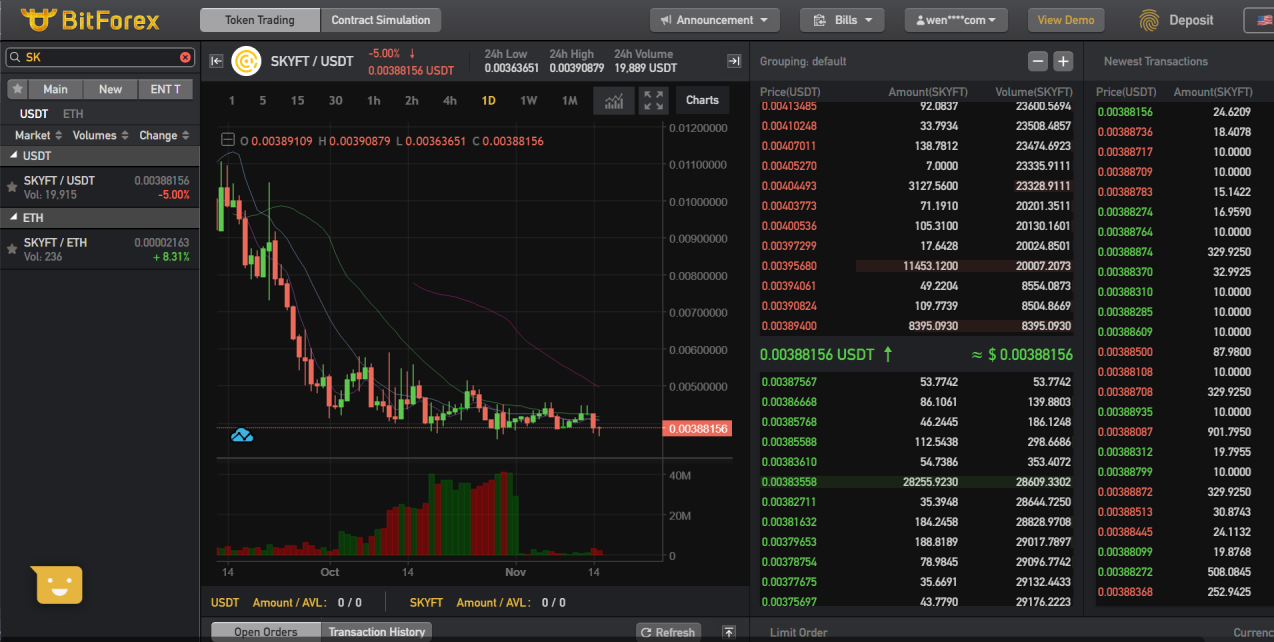This screenshot has height=642, width=1274.
Task: Click the upload icon next to Refresh
Action: (729, 632)
